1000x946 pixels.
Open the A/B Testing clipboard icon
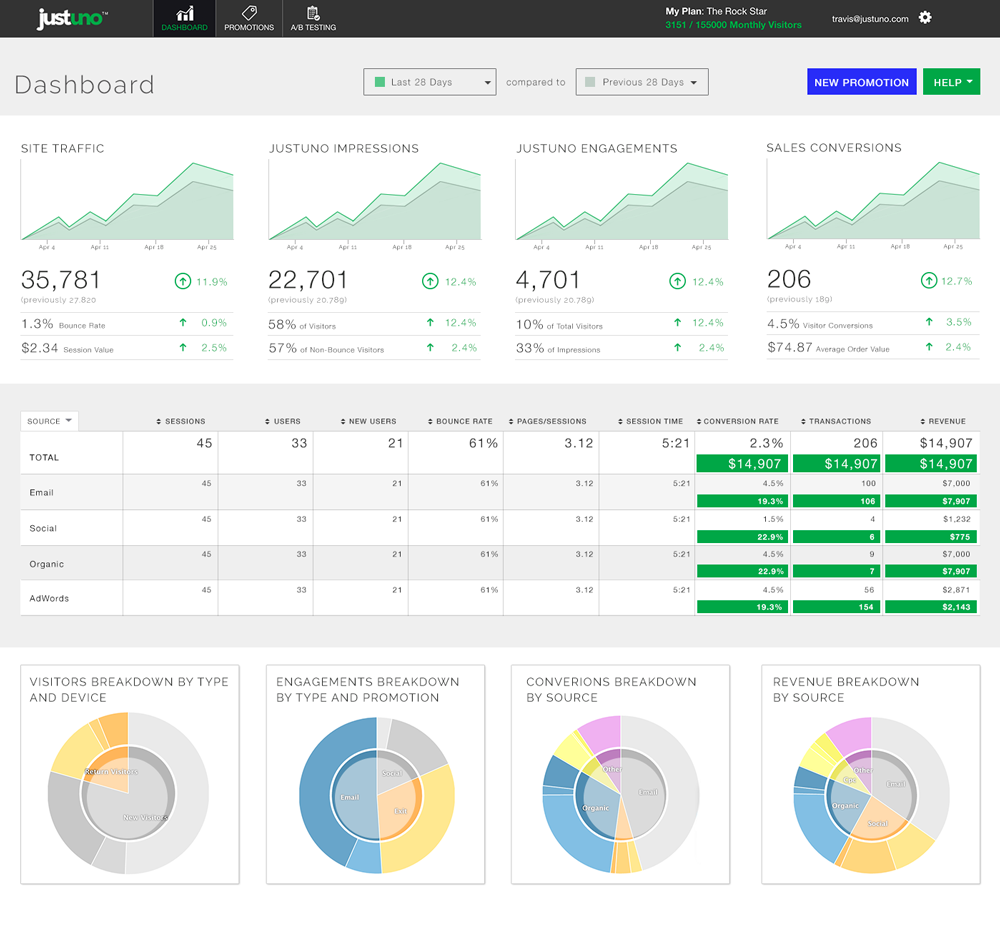(x=313, y=12)
